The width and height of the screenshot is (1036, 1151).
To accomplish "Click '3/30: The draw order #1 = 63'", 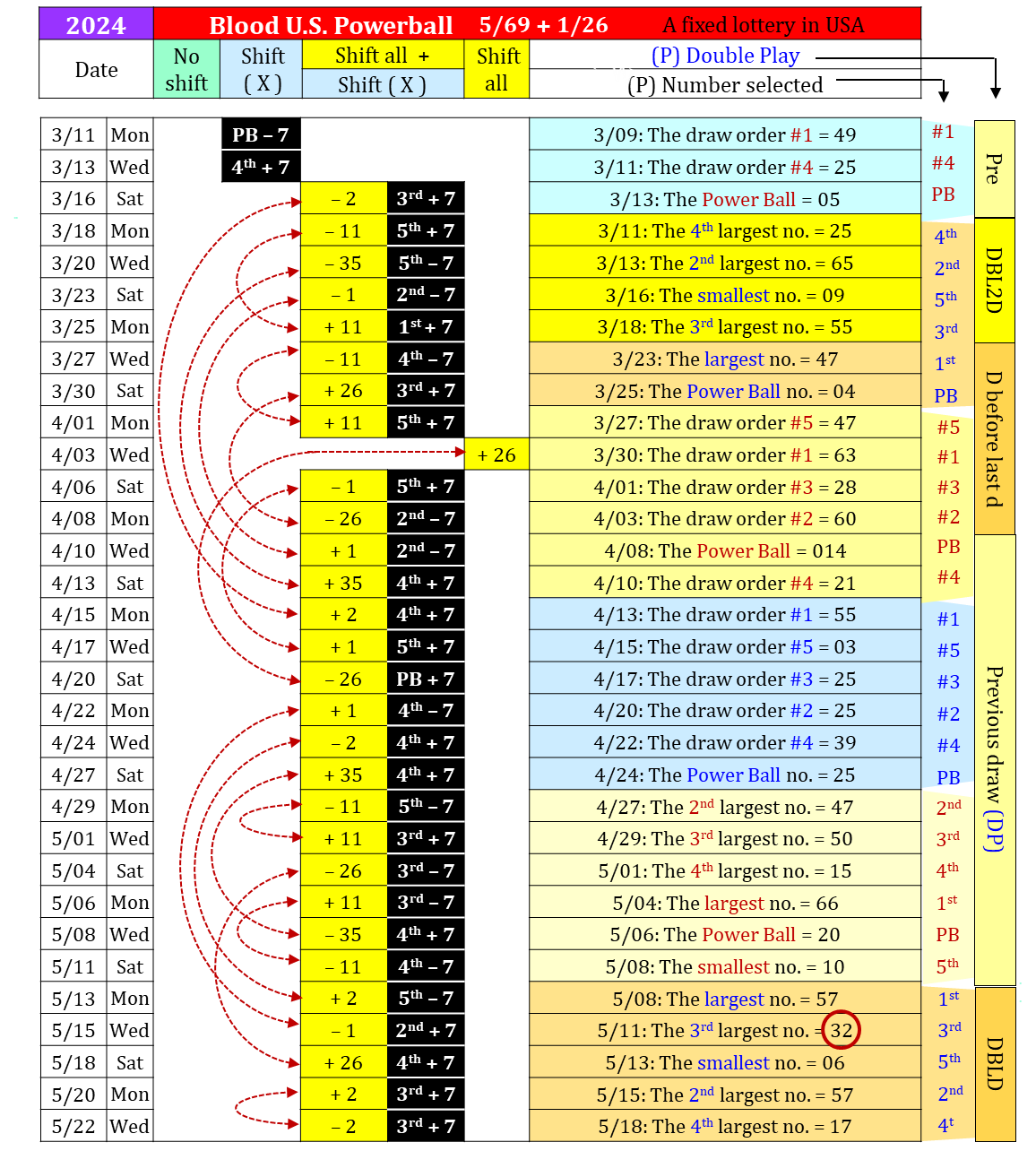I will point(725,454).
